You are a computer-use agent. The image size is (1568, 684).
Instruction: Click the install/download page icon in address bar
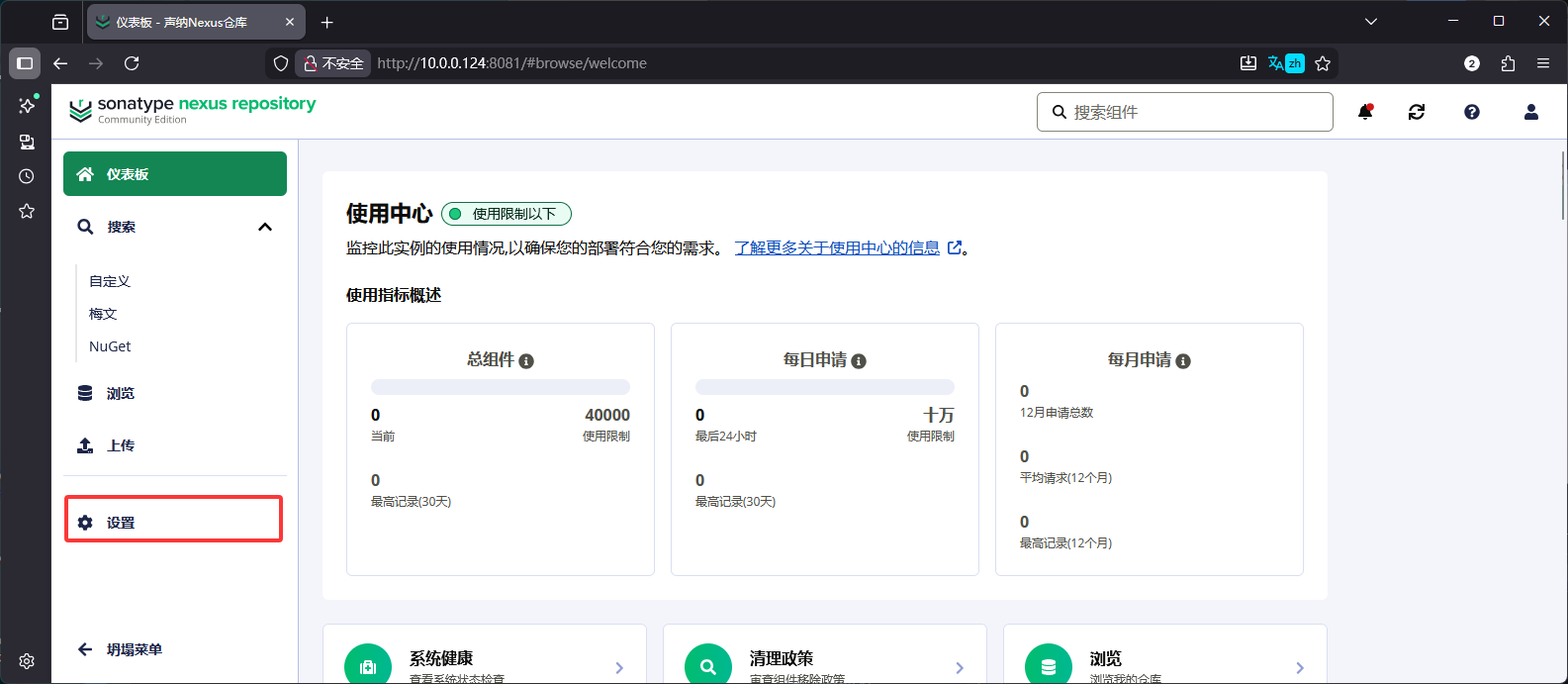coord(1248,63)
